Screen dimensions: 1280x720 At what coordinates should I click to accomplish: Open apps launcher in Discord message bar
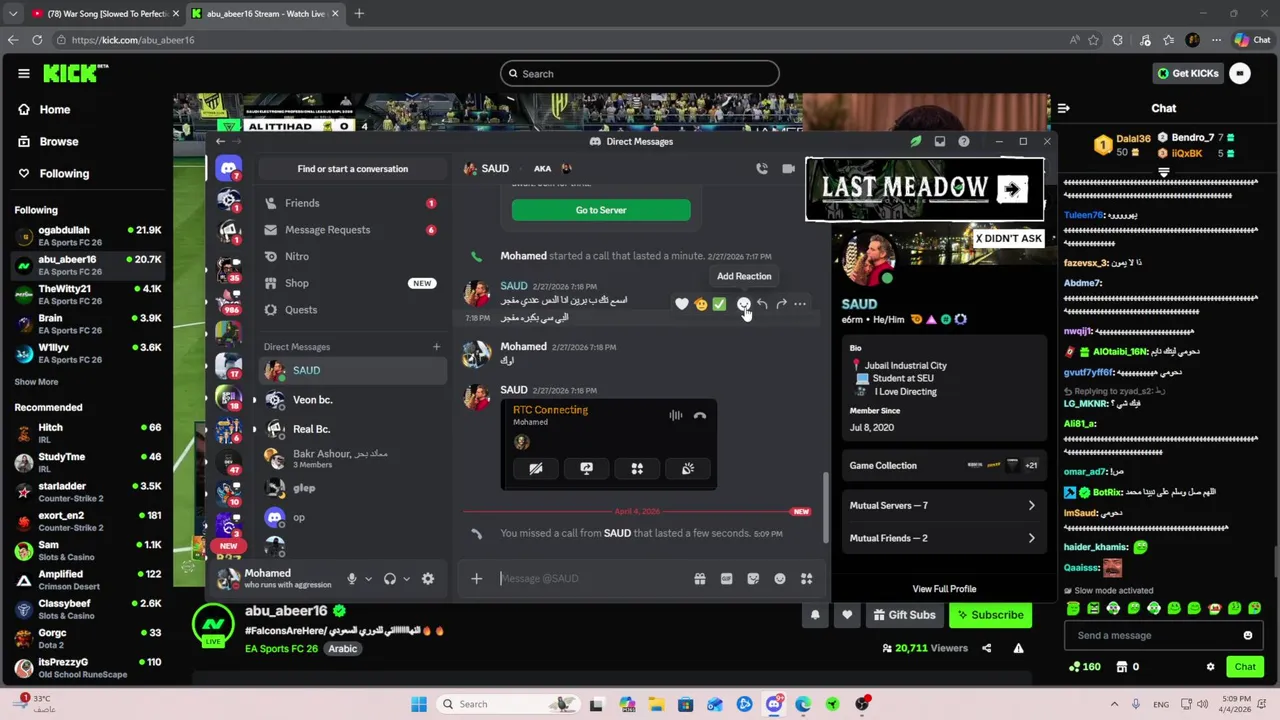tap(806, 578)
